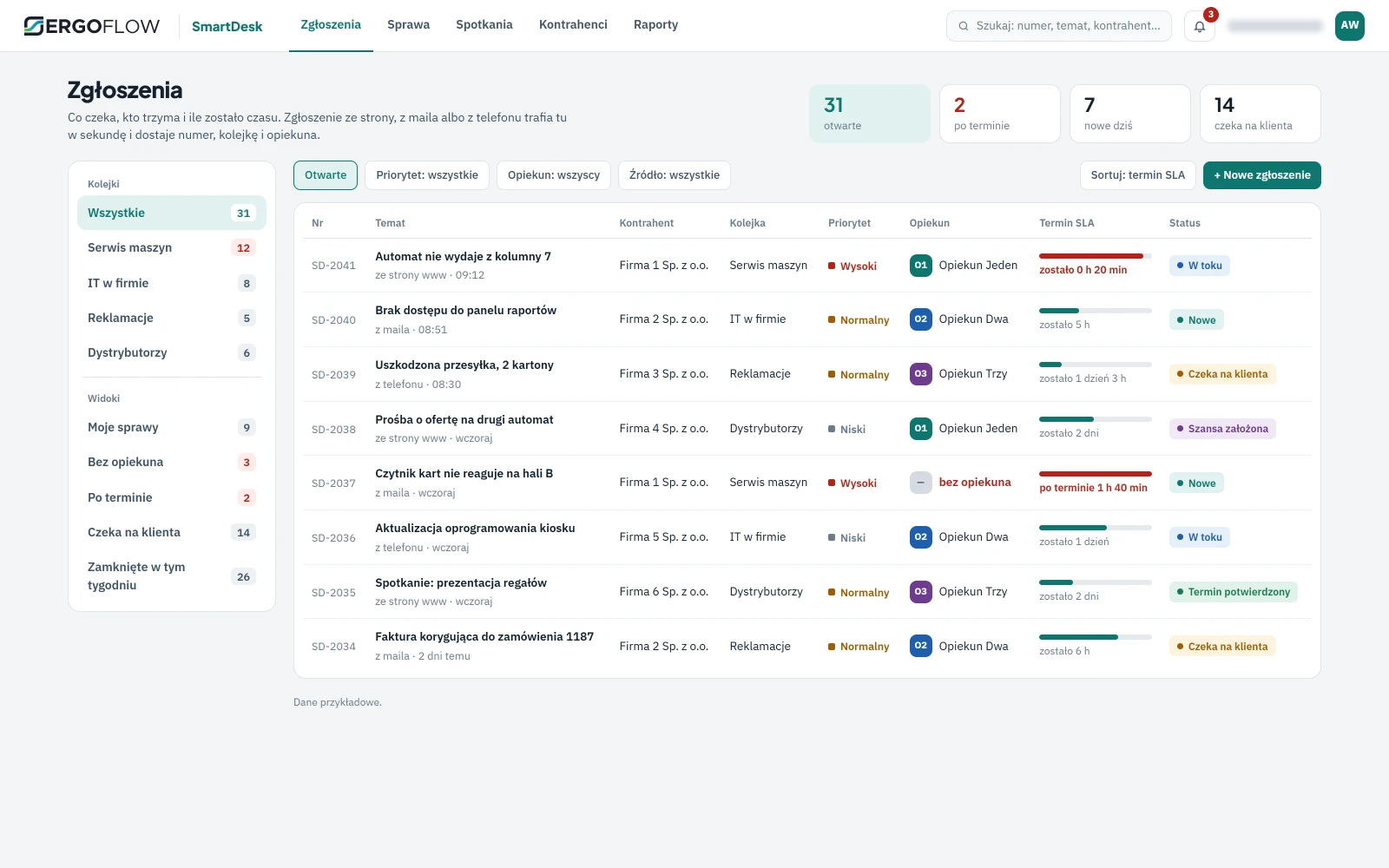Open the Bez opiekuna view
1389x868 pixels.
point(172,462)
